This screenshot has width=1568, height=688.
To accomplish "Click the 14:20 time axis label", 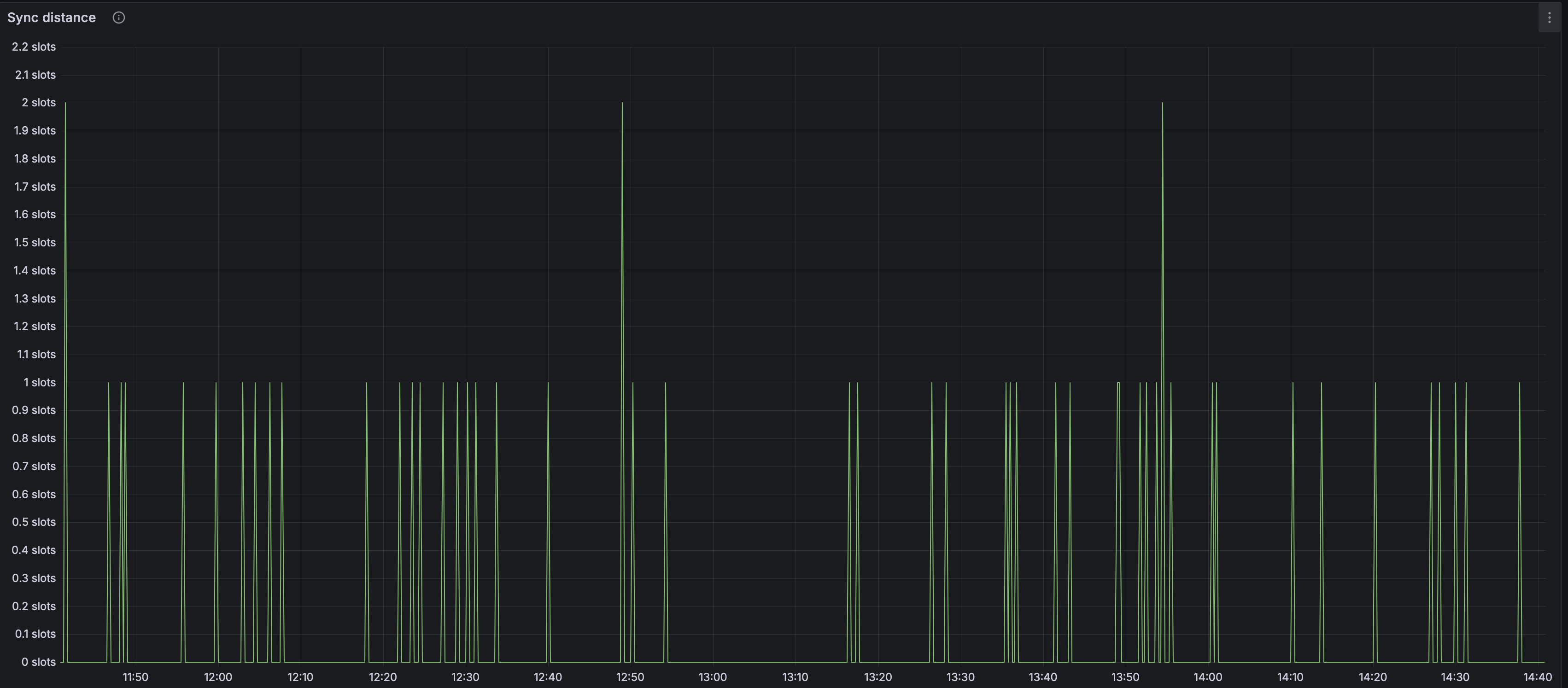I will 1373,677.
